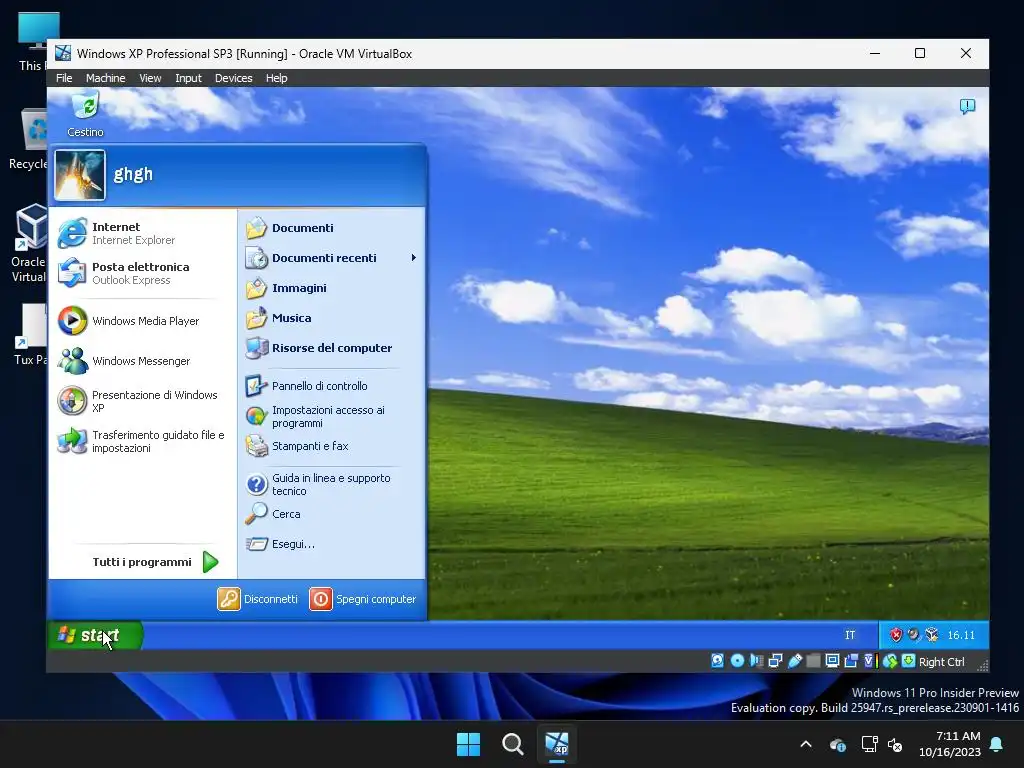
Task: Click the XP start button
Action: point(95,635)
